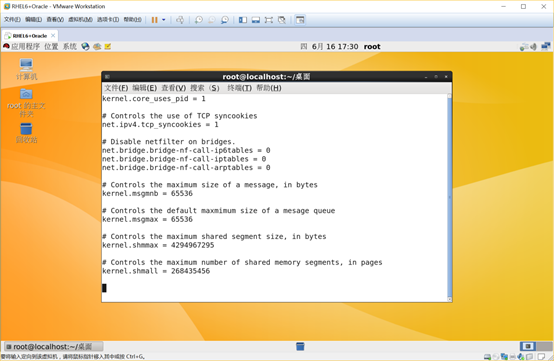This screenshot has height=361, width=554.
Task: Open terminal 搜索(S) menu
Action: [205, 88]
